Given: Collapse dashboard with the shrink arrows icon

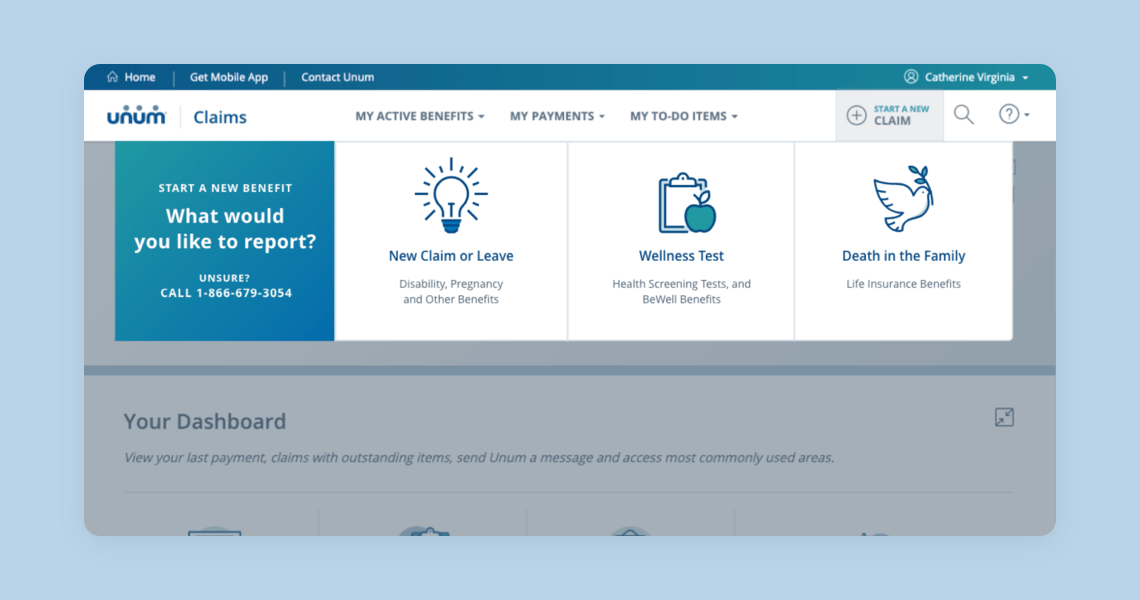Looking at the screenshot, I should tap(1004, 417).
